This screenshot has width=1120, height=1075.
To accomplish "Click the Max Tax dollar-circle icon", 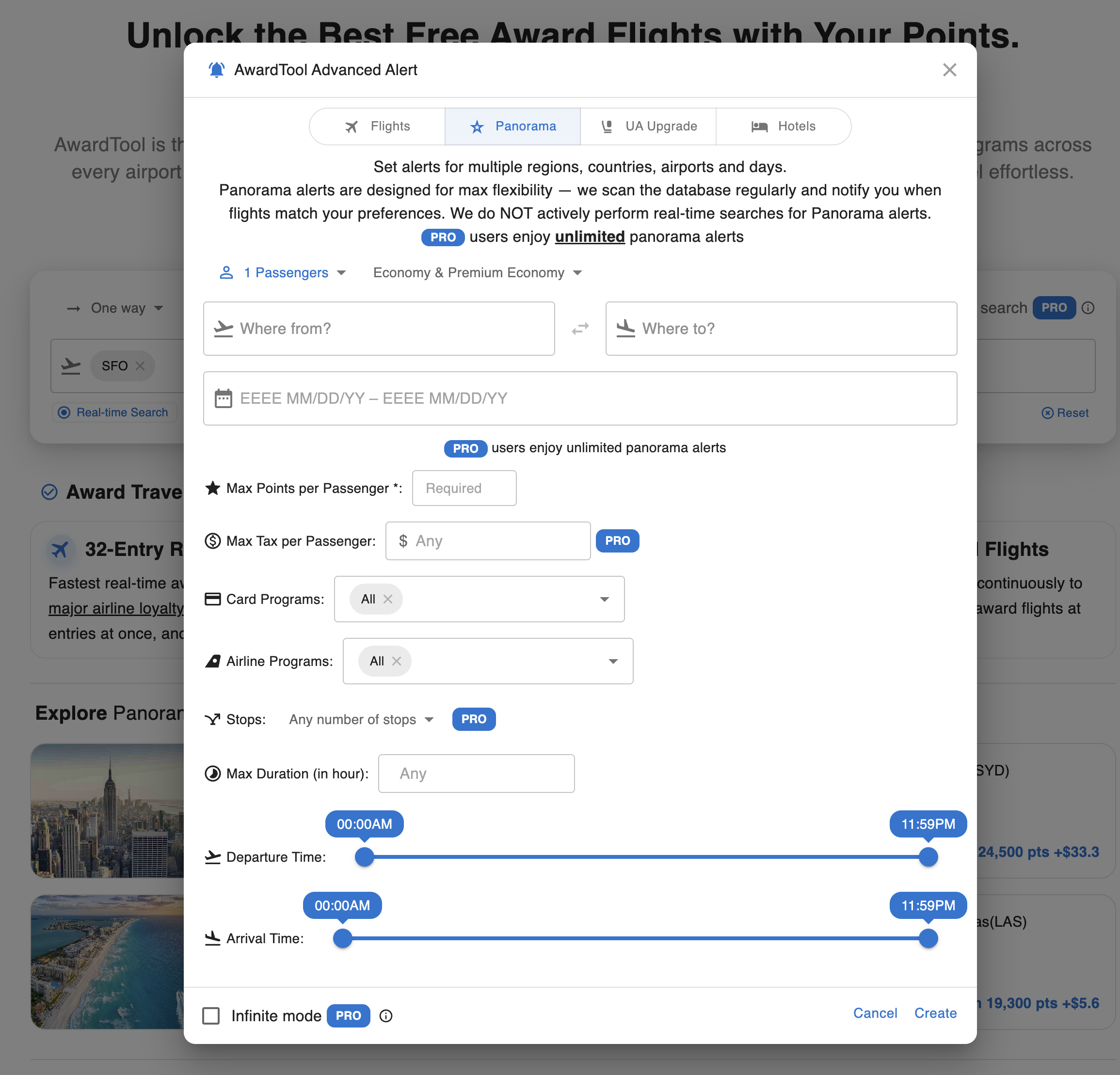I will point(212,540).
